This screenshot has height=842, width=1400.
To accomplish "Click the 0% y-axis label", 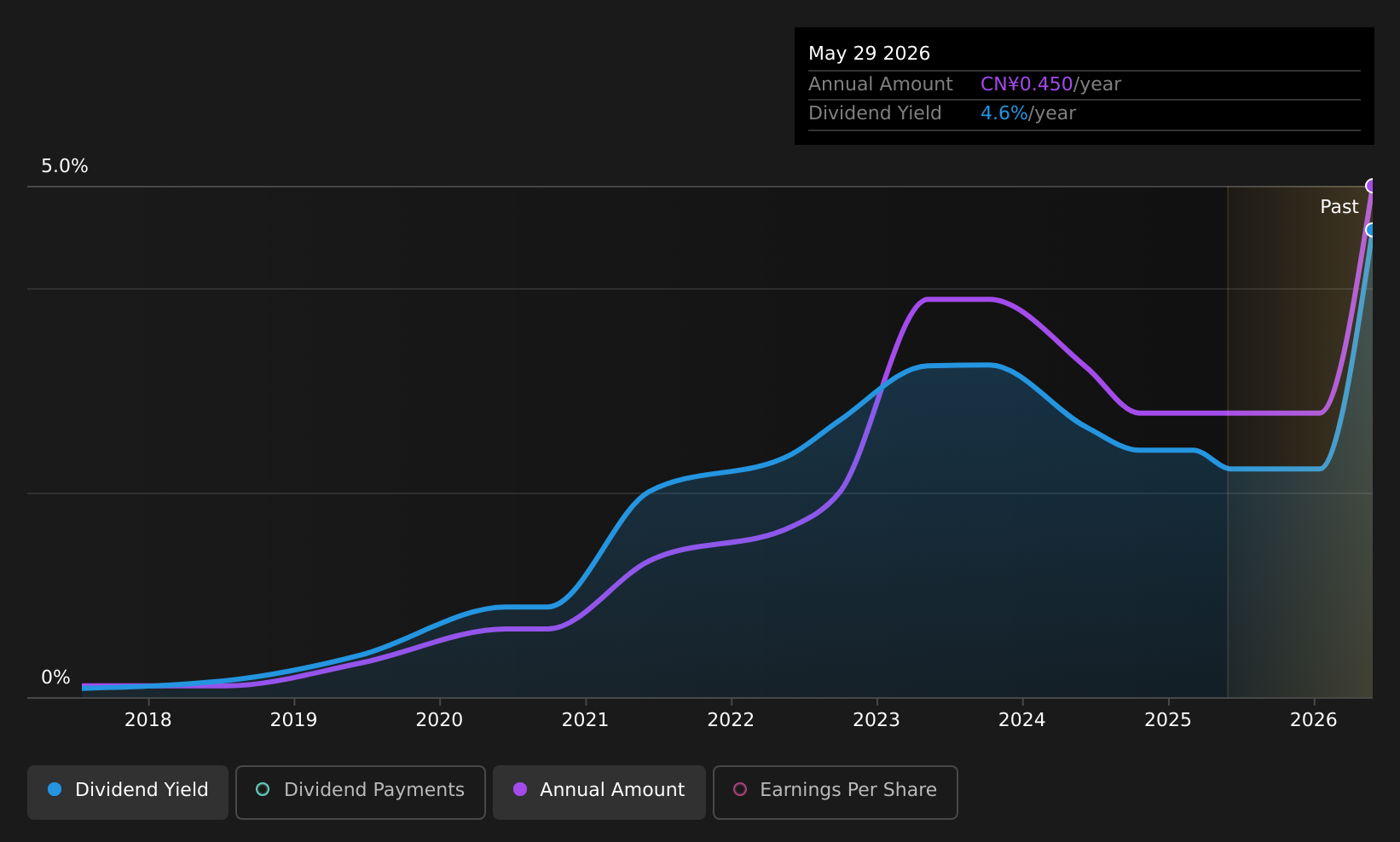I will click(55, 678).
